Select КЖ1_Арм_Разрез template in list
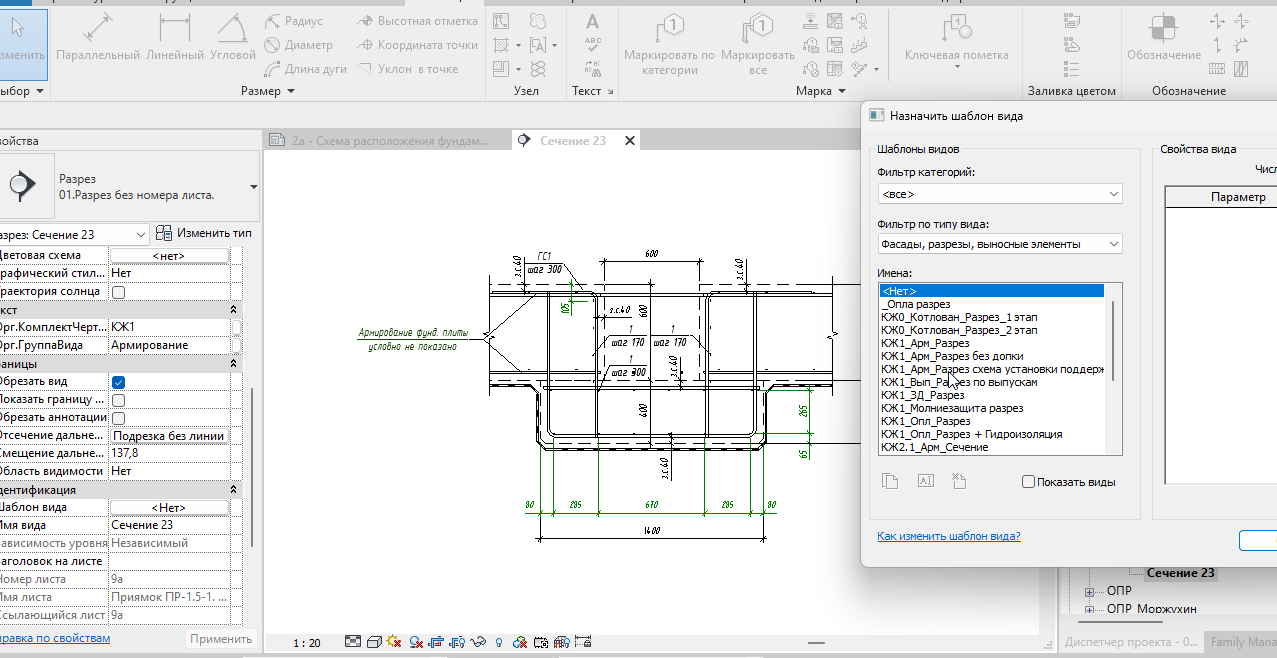Viewport: 1277px width, 658px height. 925,343
